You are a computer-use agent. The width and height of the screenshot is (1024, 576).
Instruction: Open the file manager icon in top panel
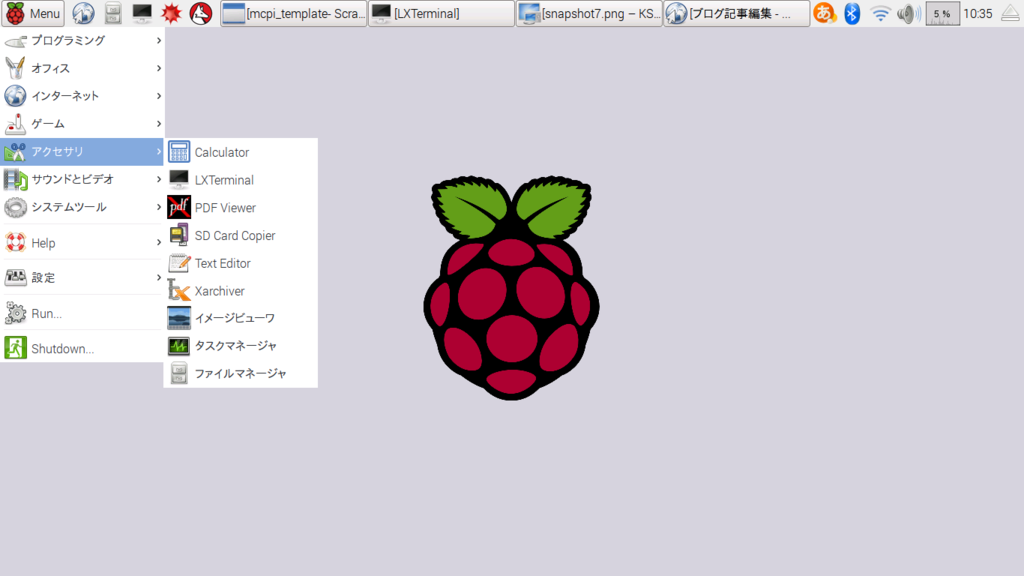(113, 13)
